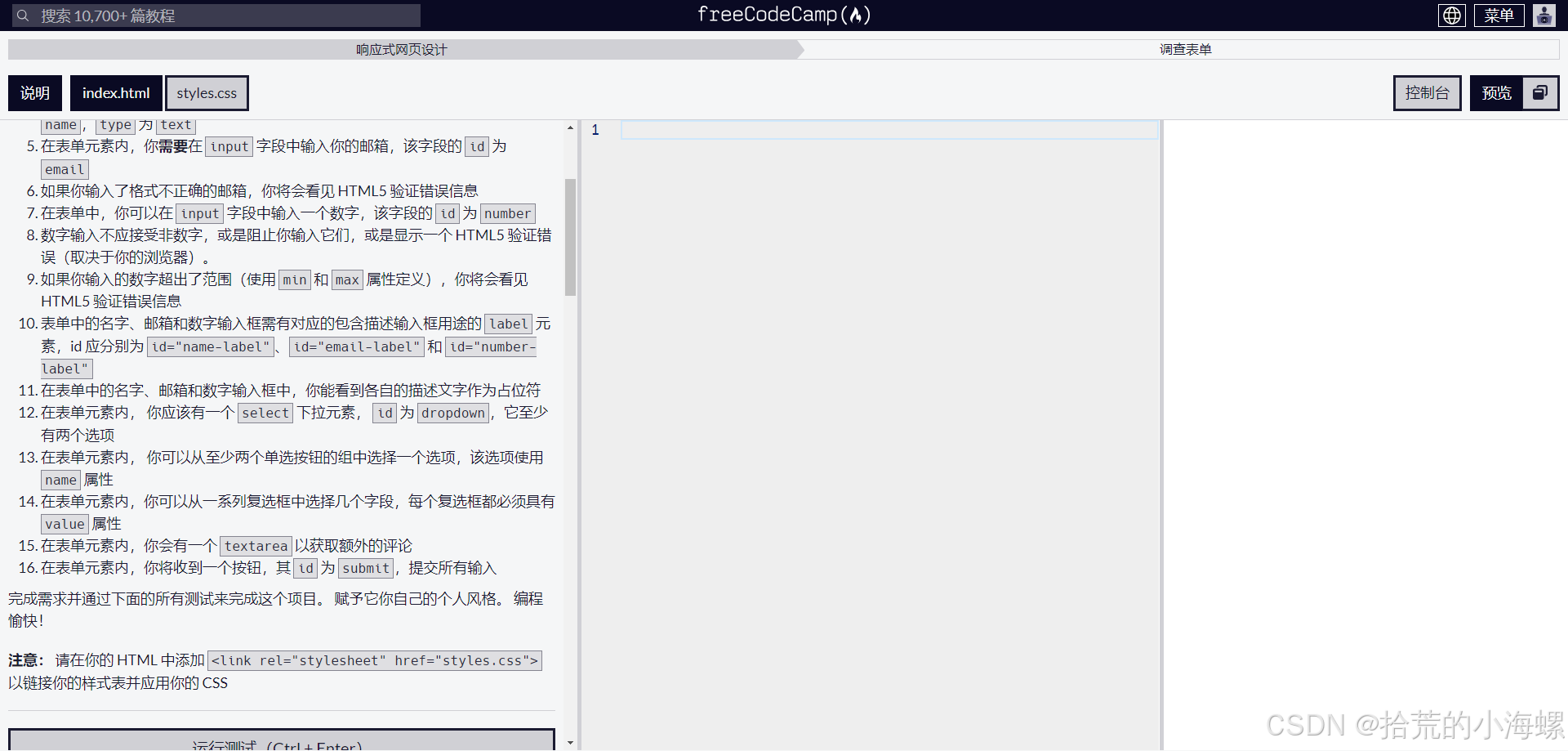The height and width of the screenshot is (751, 1568).
Task: Open the profile avatar icon
Action: [1543, 16]
